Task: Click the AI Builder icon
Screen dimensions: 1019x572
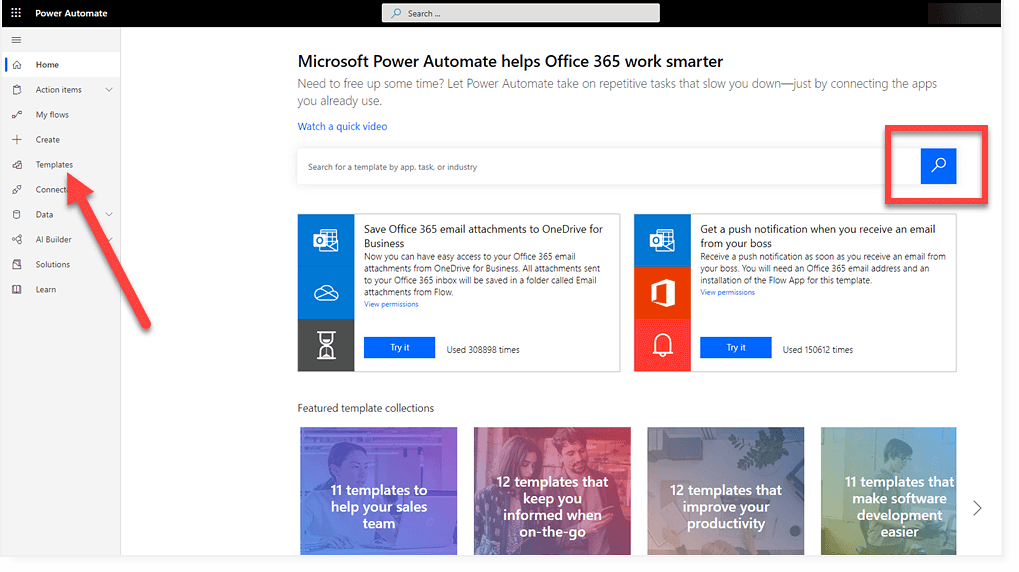Action: pos(17,239)
